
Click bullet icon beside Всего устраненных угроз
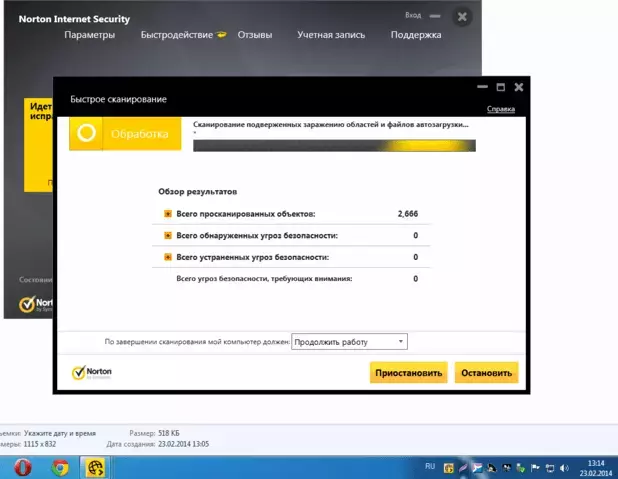168,257
